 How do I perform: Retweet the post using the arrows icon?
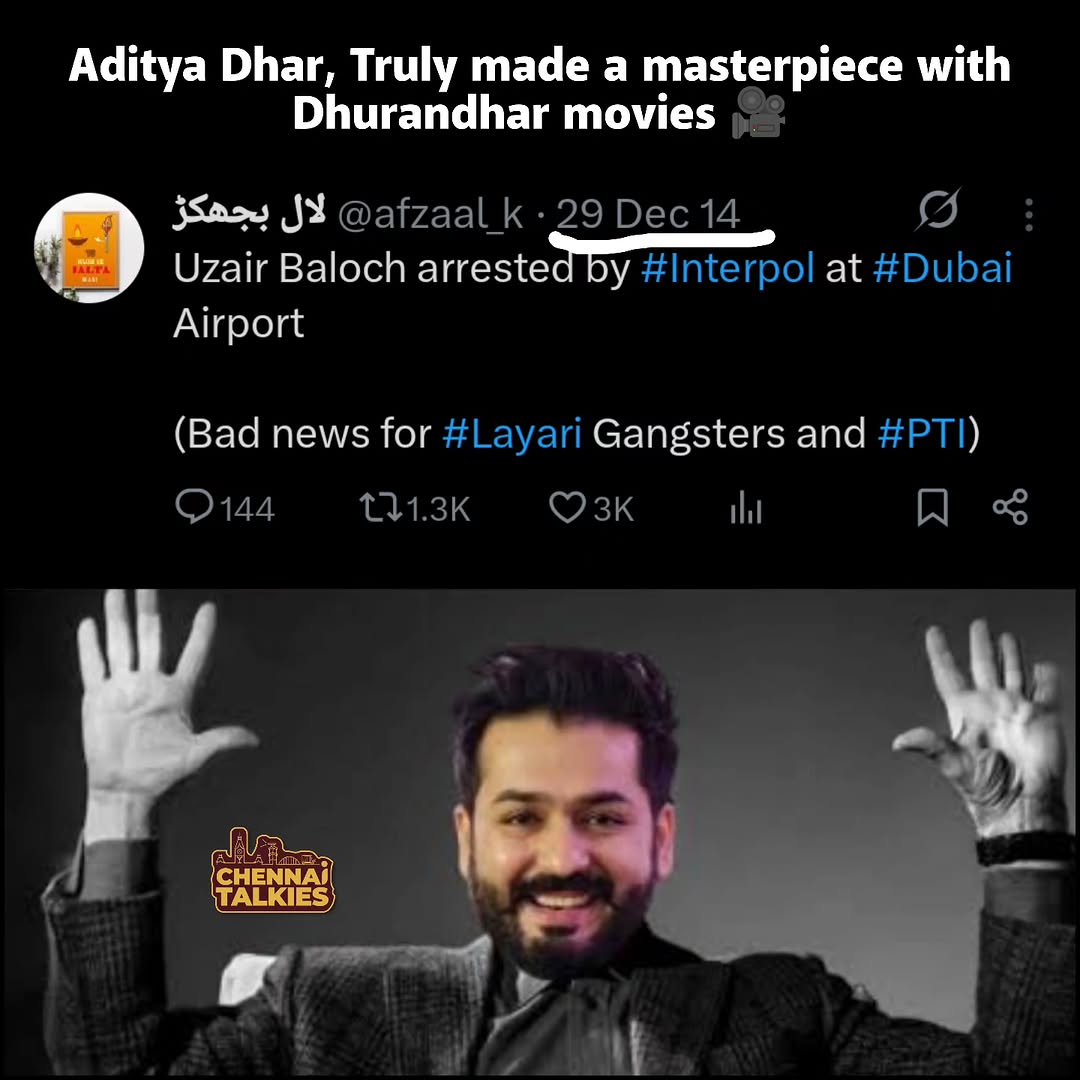tap(381, 507)
